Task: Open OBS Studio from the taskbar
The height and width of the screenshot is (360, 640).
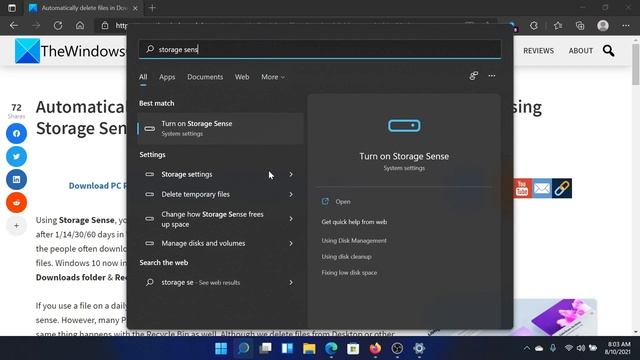Action: (x=397, y=348)
